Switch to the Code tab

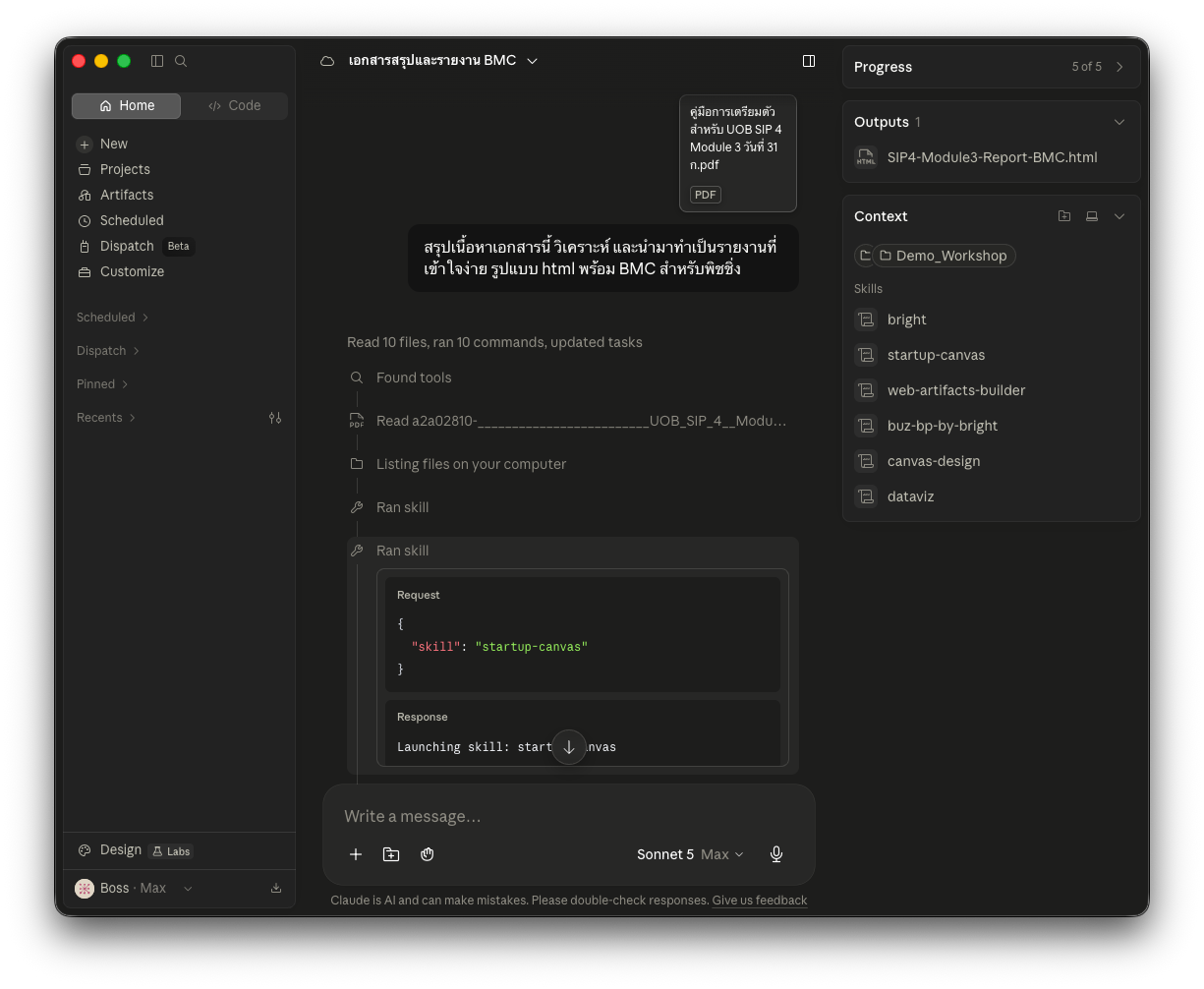click(x=235, y=106)
